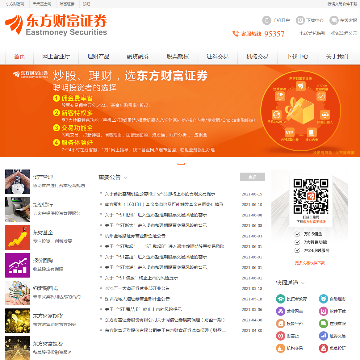Open the purple round quick link icon

pyautogui.click(x=280, y=311)
